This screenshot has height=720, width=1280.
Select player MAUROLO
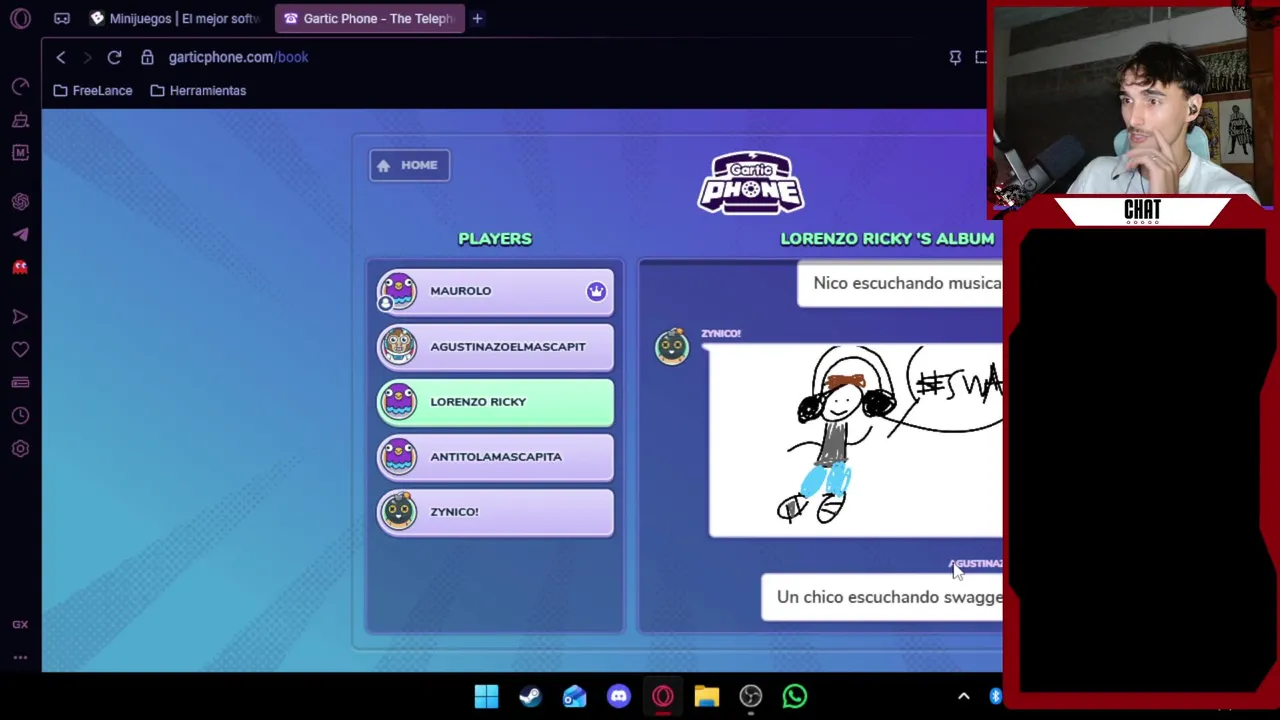(x=495, y=291)
